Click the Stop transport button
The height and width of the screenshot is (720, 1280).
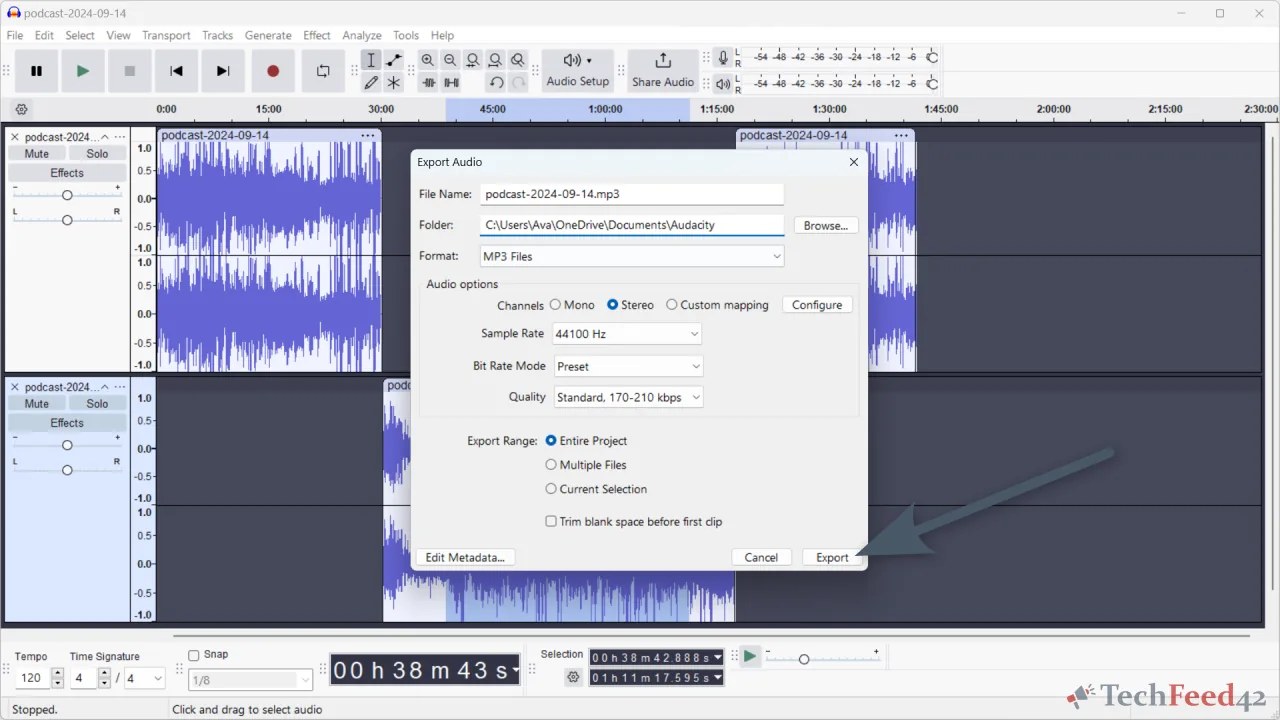click(129, 71)
